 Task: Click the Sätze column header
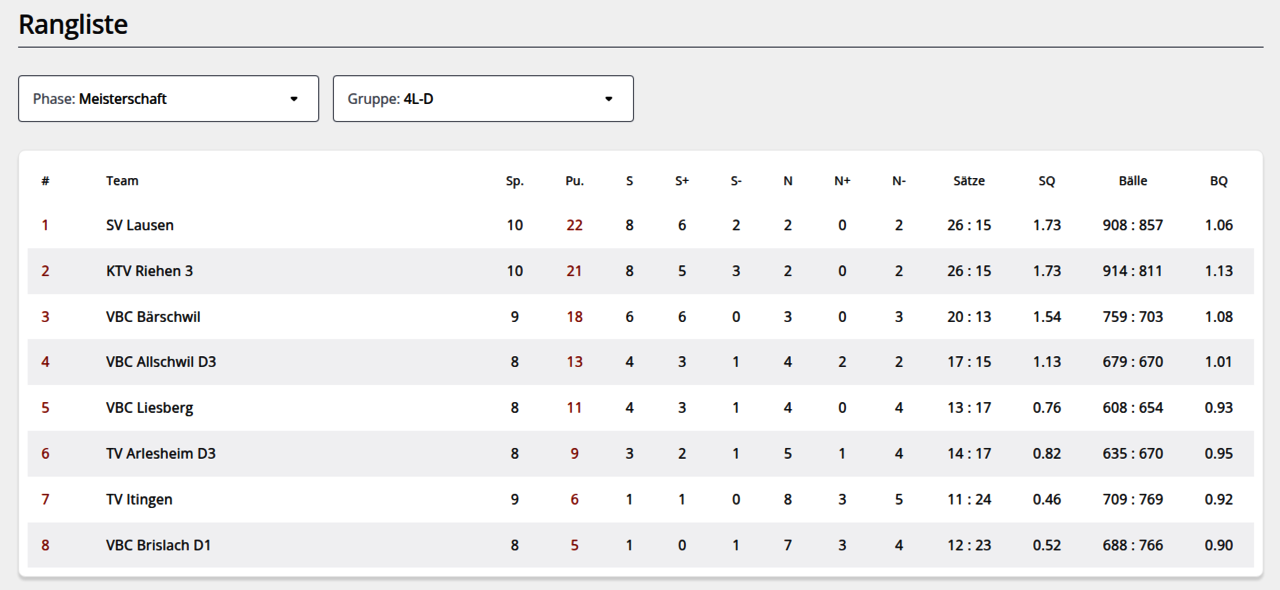click(969, 181)
